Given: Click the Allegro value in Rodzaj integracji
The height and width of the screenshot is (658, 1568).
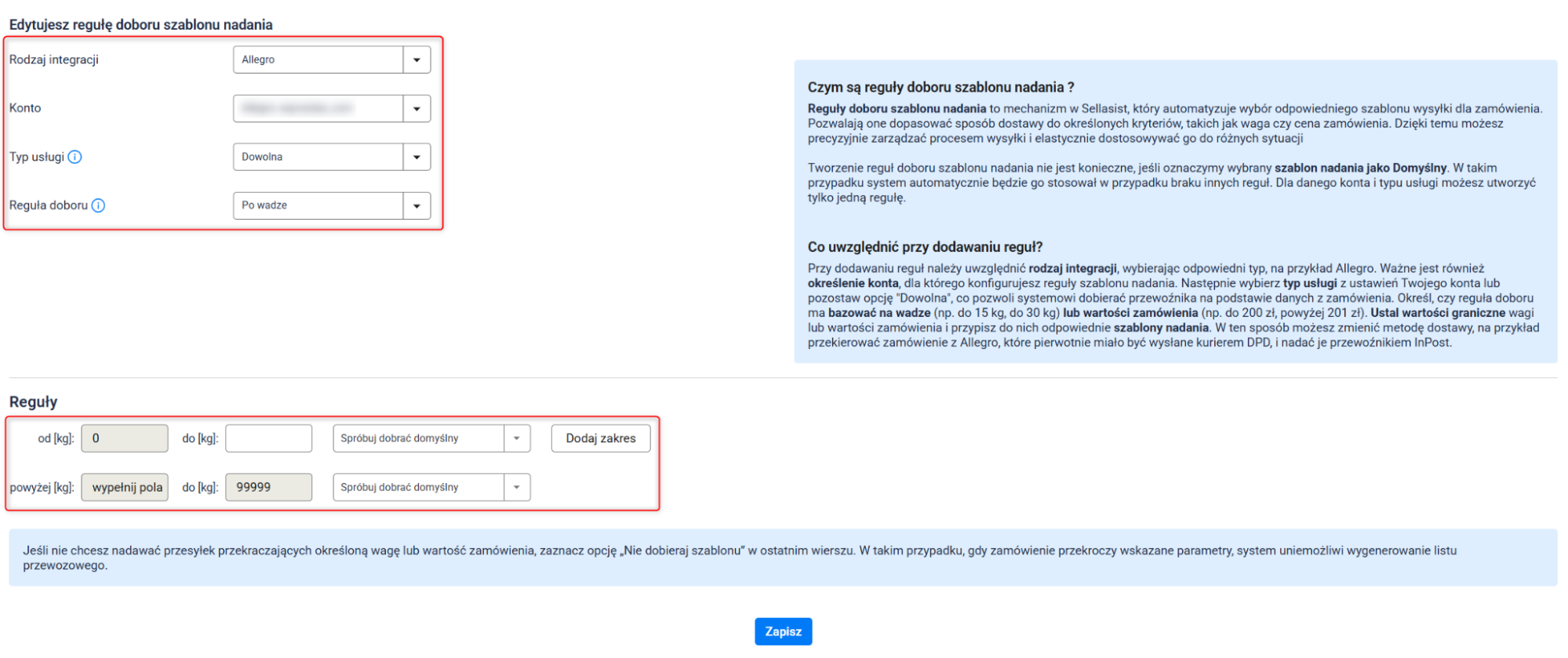Looking at the screenshot, I should [x=318, y=60].
